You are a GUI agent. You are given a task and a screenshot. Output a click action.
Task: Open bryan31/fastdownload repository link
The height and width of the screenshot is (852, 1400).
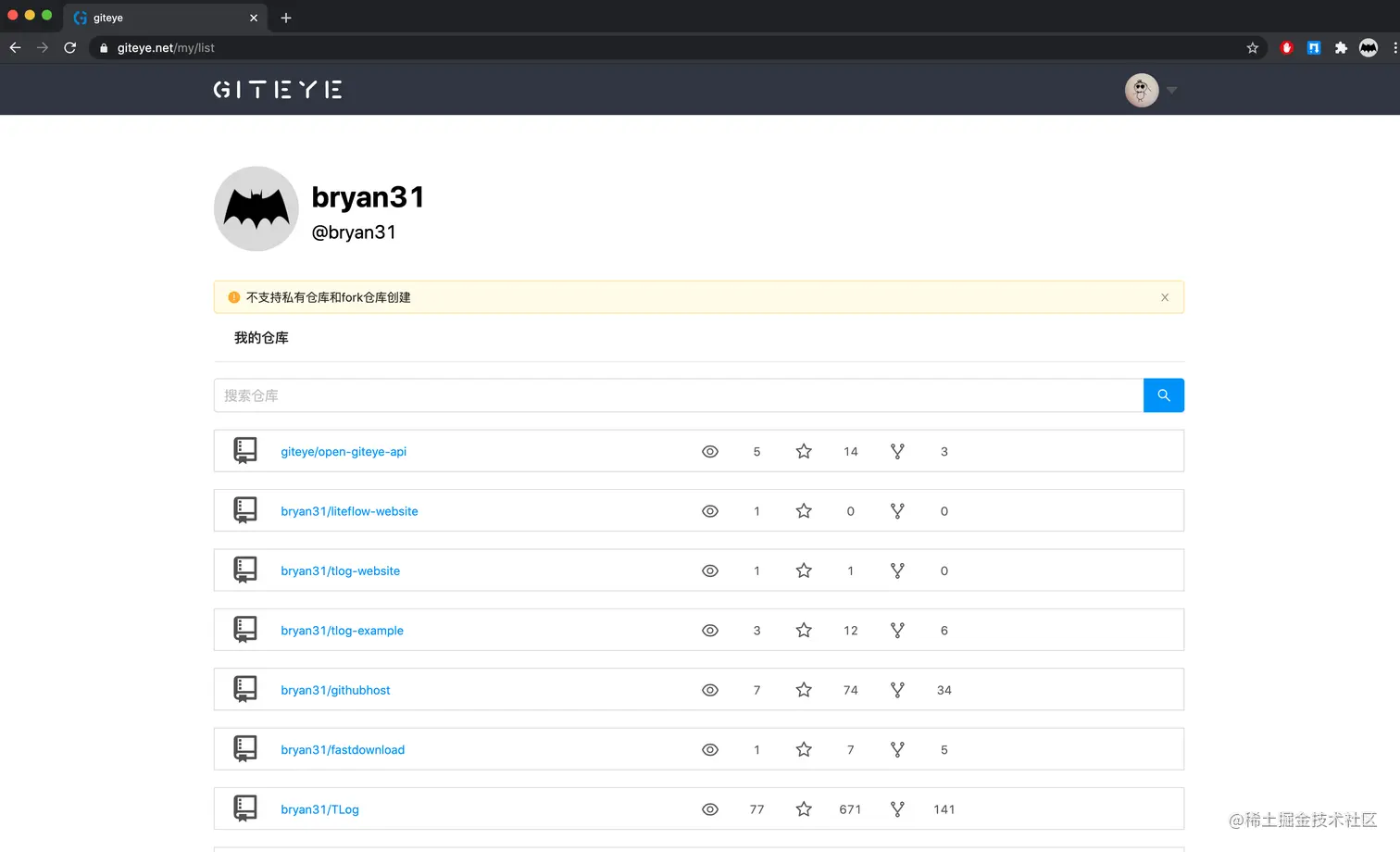pos(343,750)
